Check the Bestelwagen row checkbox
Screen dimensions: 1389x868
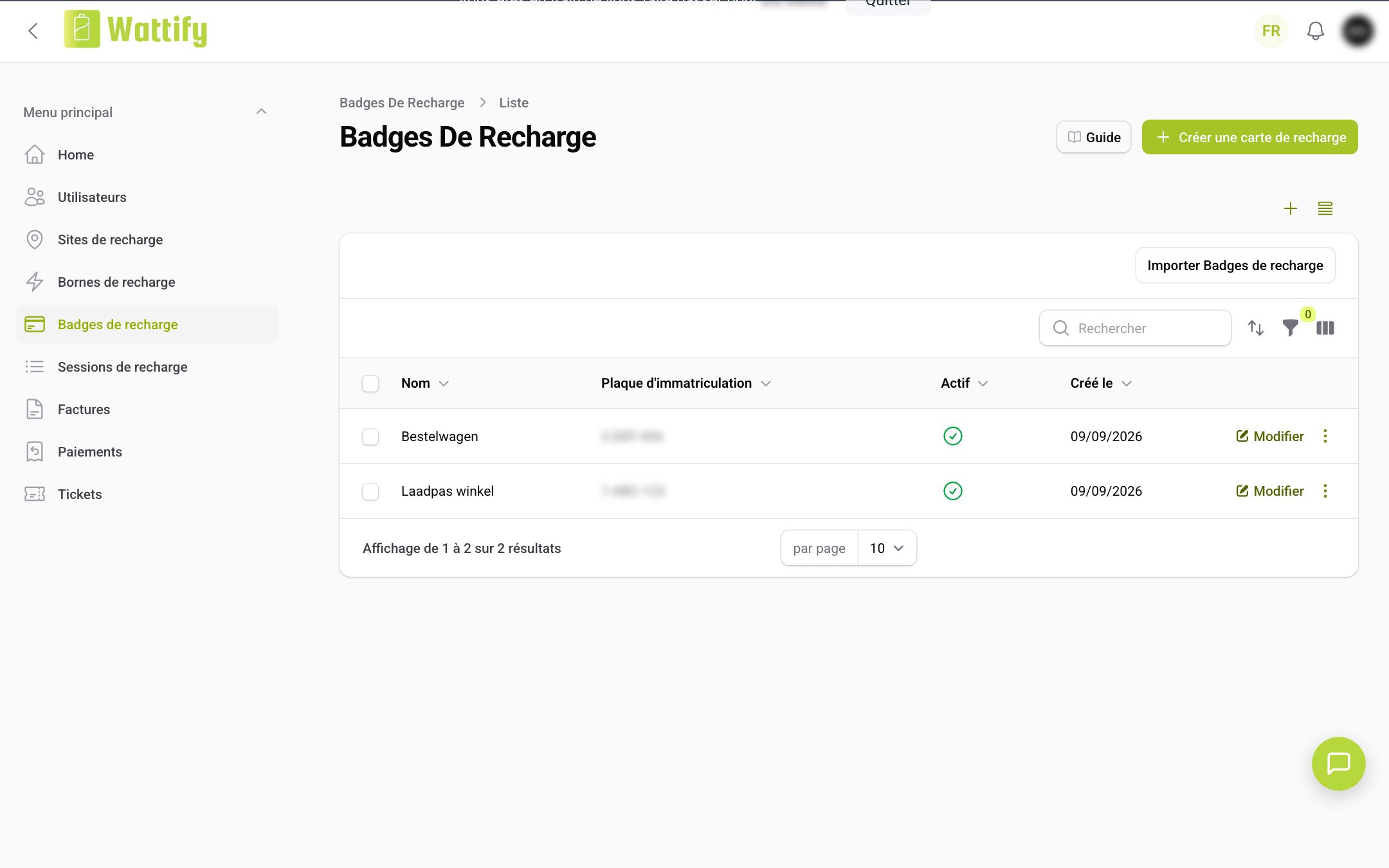[x=370, y=437]
